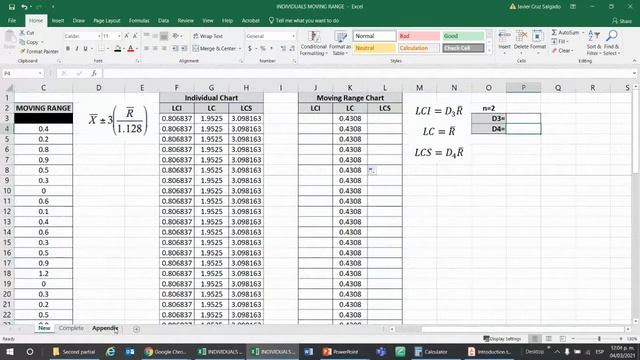Open the Appendix sheet tab
Image resolution: width=640 pixels, height=360 pixels.
tap(105, 328)
